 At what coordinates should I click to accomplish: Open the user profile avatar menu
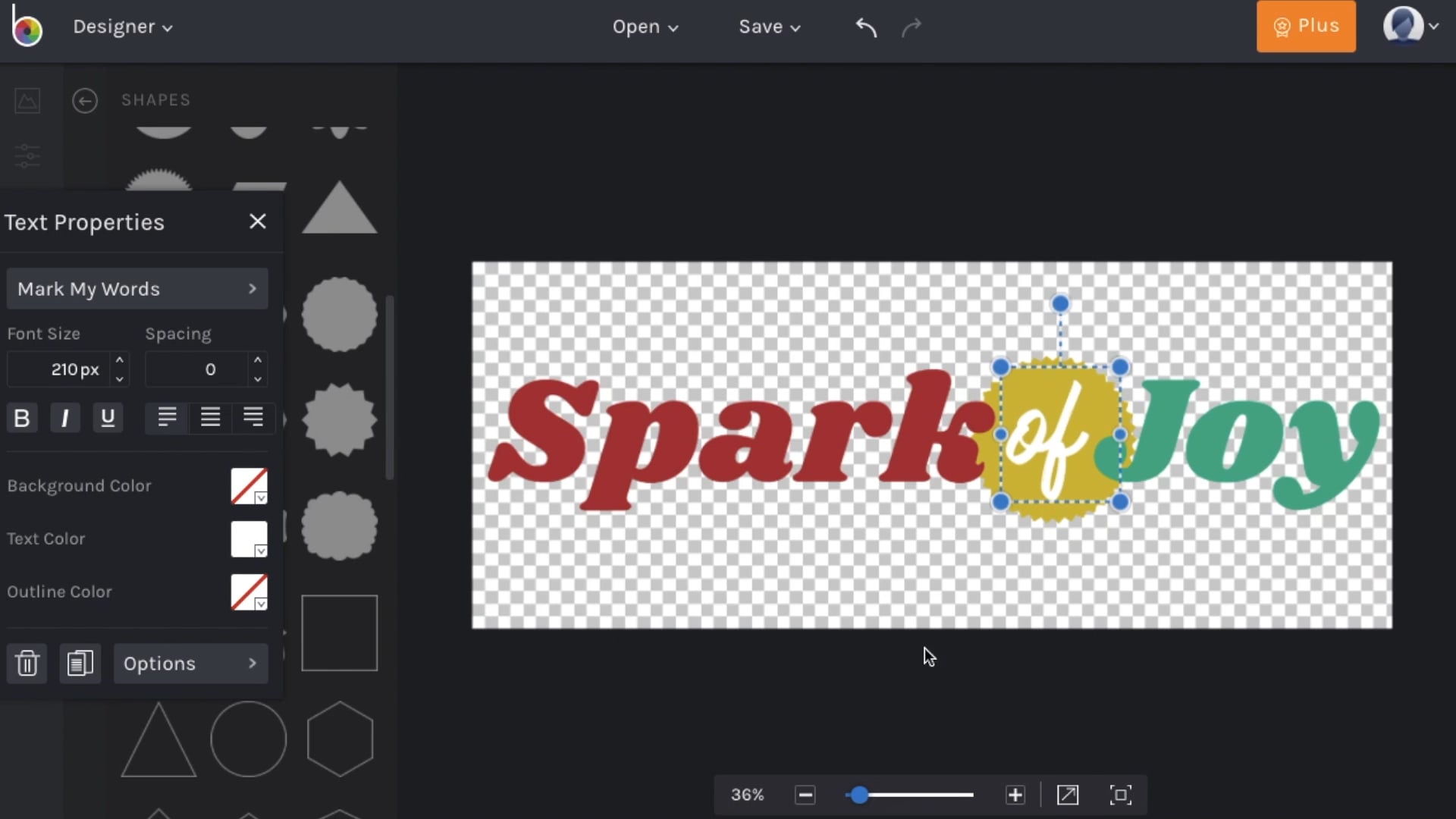point(1410,26)
